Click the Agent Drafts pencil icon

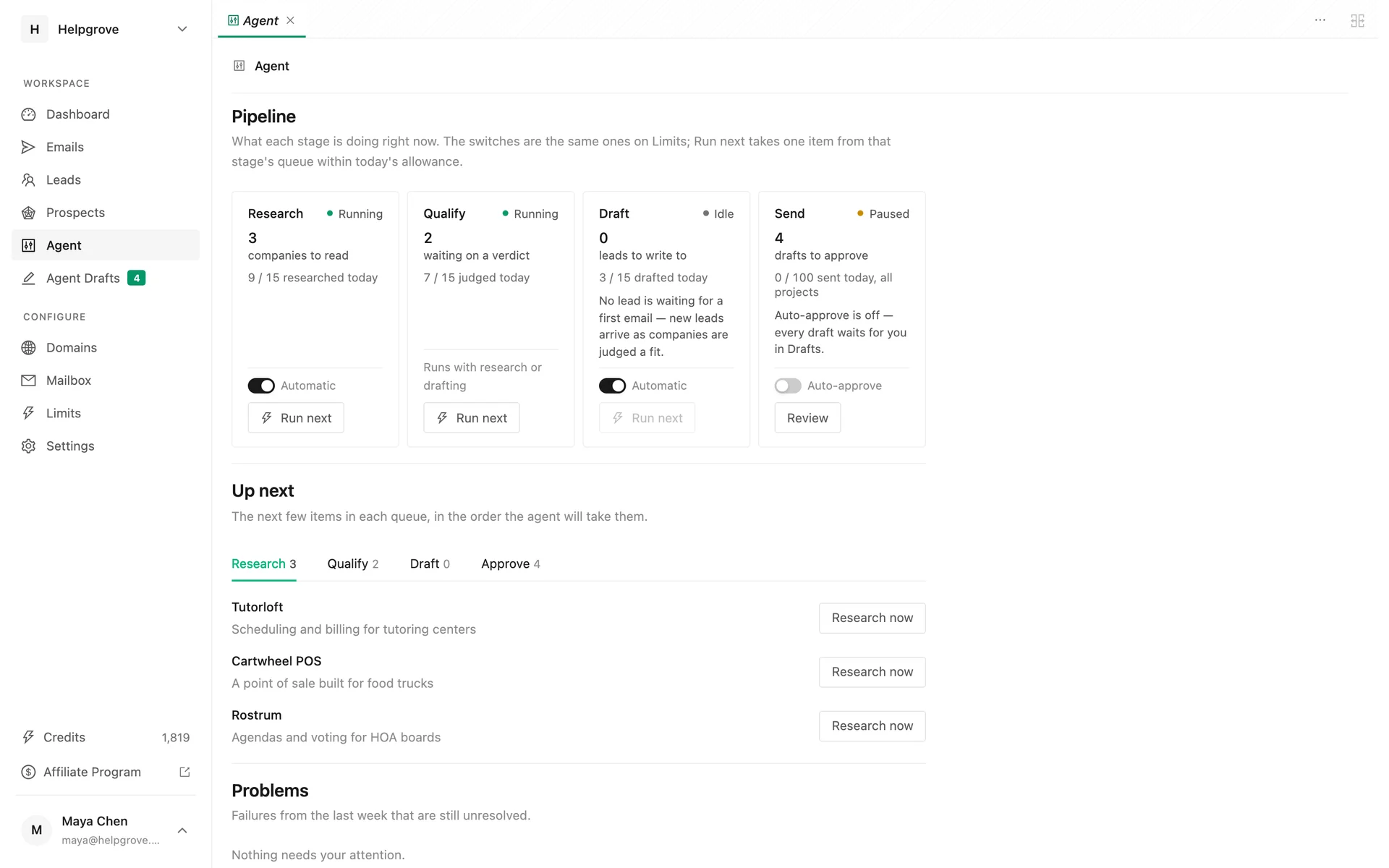[28, 278]
